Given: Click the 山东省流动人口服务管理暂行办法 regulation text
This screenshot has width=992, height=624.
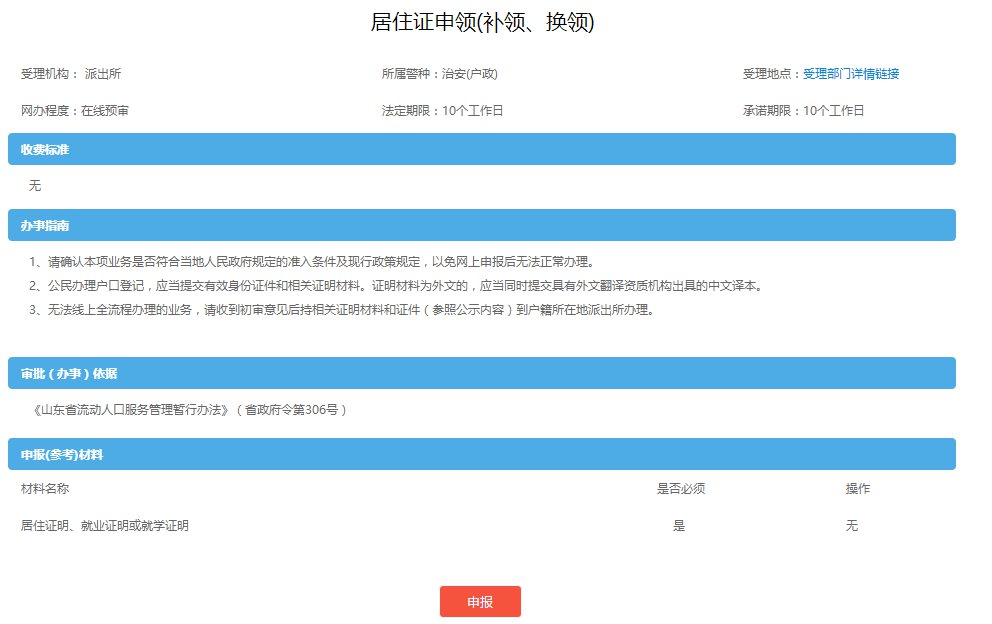Looking at the screenshot, I should coord(190,410).
